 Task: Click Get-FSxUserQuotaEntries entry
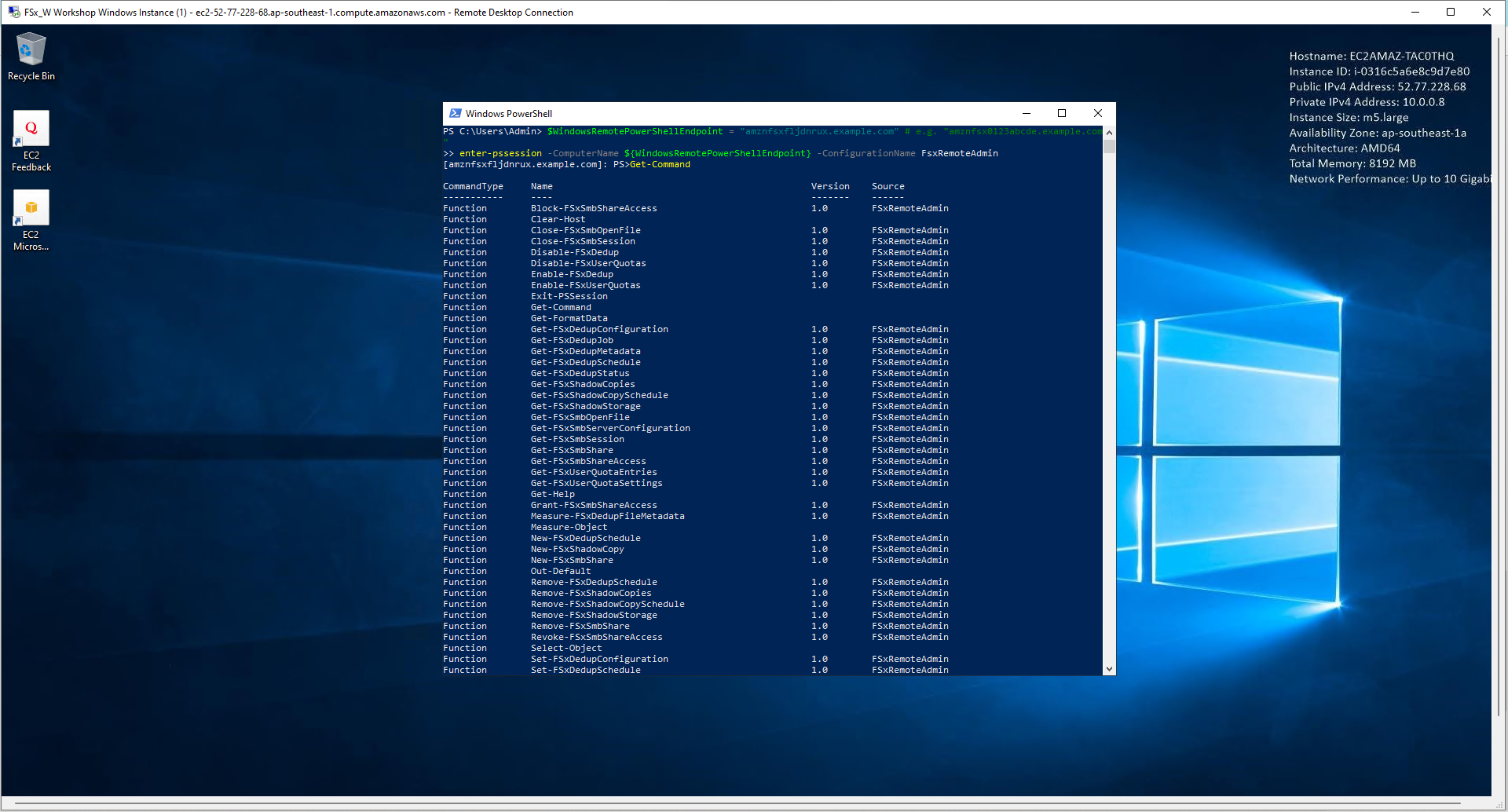pyautogui.click(x=594, y=472)
